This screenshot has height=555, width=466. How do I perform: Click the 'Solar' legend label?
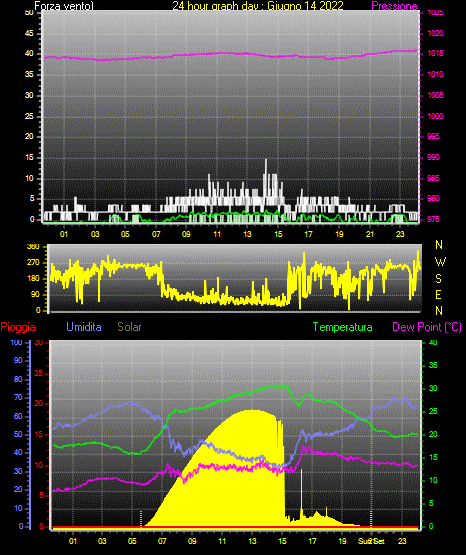(x=129, y=327)
